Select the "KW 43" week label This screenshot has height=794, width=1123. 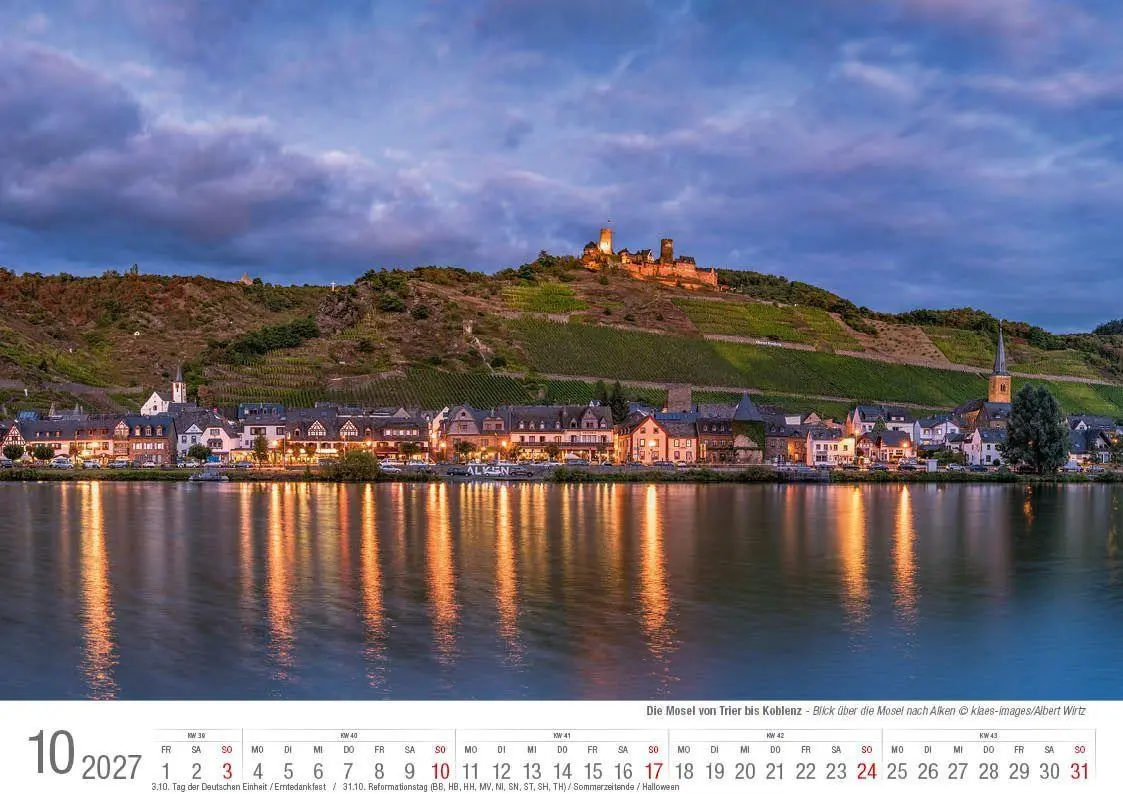(x=988, y=735)
